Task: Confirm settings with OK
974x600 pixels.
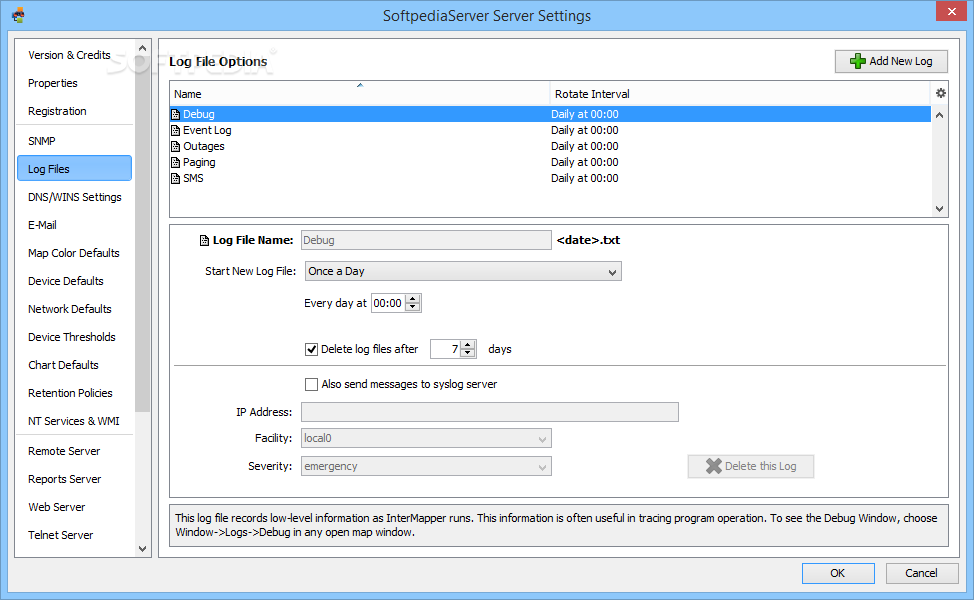Action: coord(838,573)
